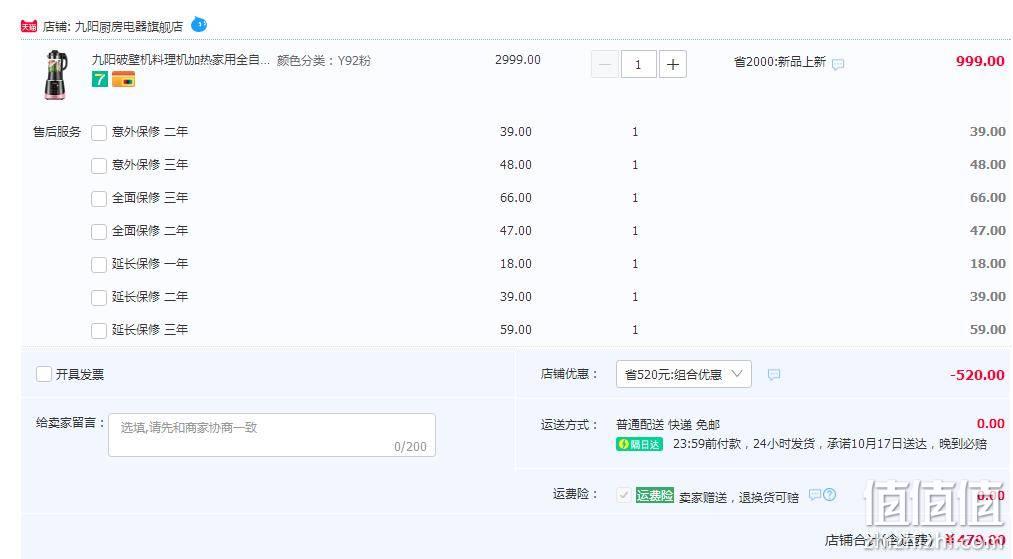
Task: Click the 给卖家留言 message box
Action: pyautogui.click(x=272, y=435)
